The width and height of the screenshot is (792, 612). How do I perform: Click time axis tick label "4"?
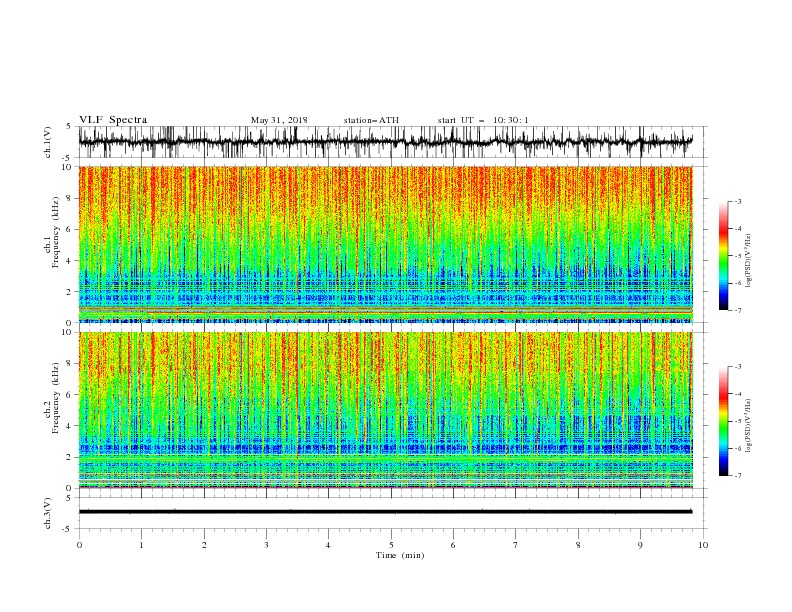pyautogui.click(x=328, y=545)
